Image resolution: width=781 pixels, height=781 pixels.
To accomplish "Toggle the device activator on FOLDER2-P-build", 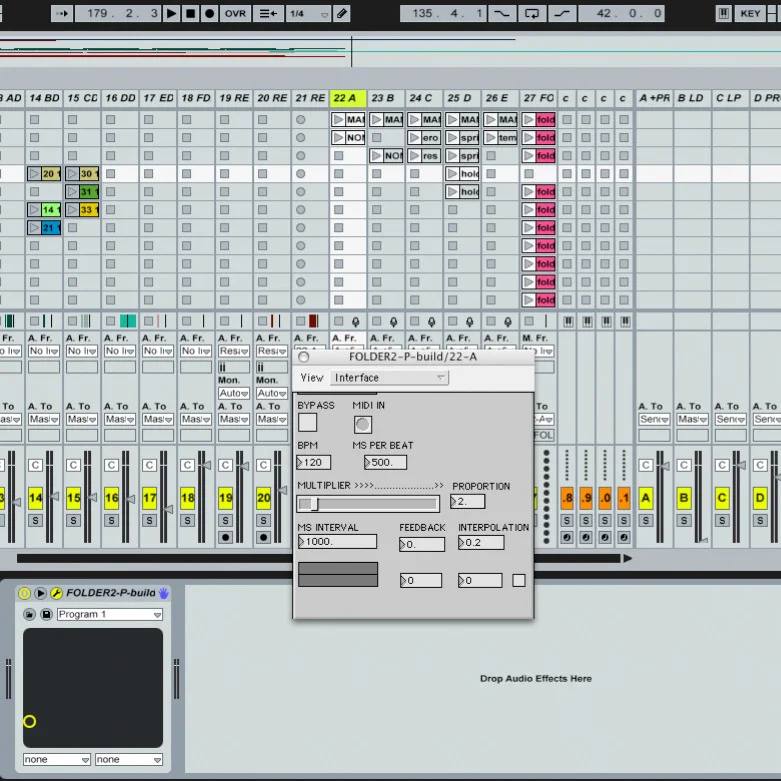I will pyautogui.click(x=24, y=593).
